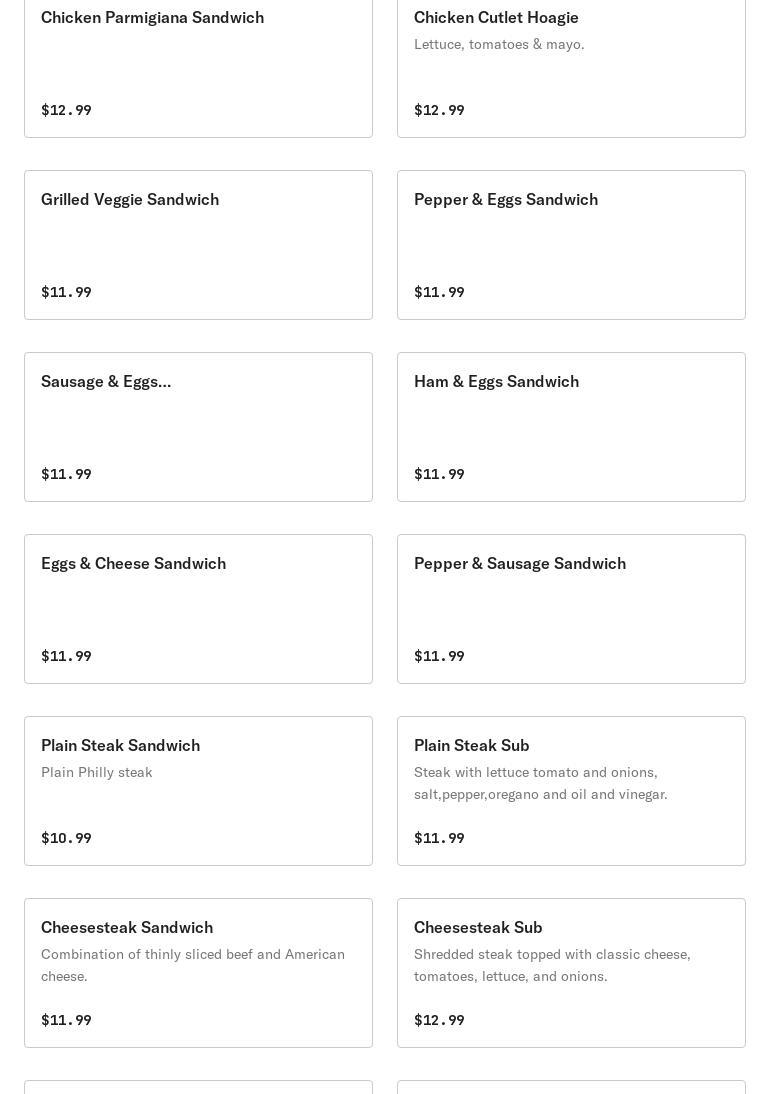Click the $10.99 Plain Steak Sandwich price
770x1094 pixels.
tap(66, 838)
